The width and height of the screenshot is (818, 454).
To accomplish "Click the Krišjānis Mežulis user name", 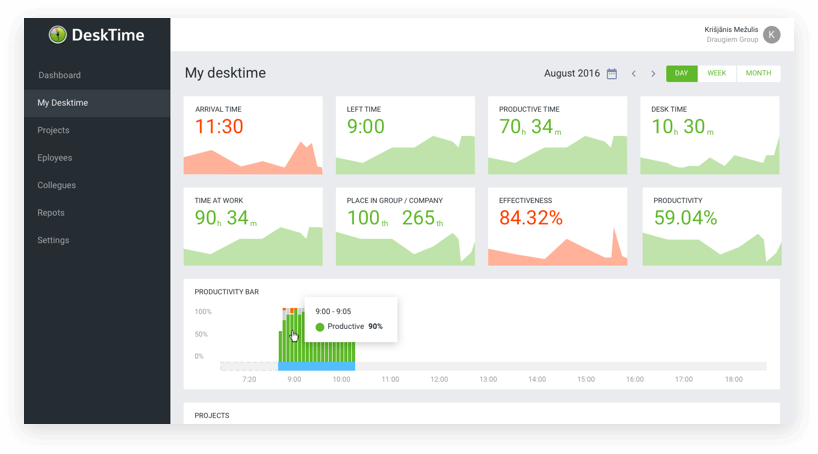I will pyautogui.click(x=731, y=30).
